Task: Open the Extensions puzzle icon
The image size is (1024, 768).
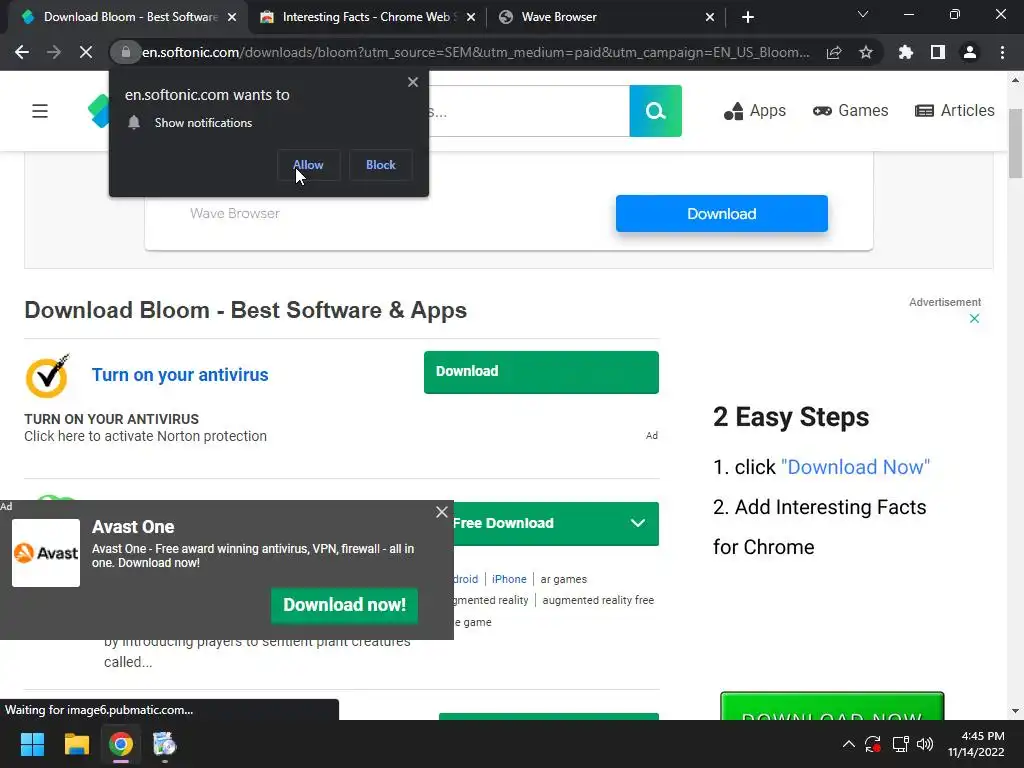Action: (x=906, y=52)
